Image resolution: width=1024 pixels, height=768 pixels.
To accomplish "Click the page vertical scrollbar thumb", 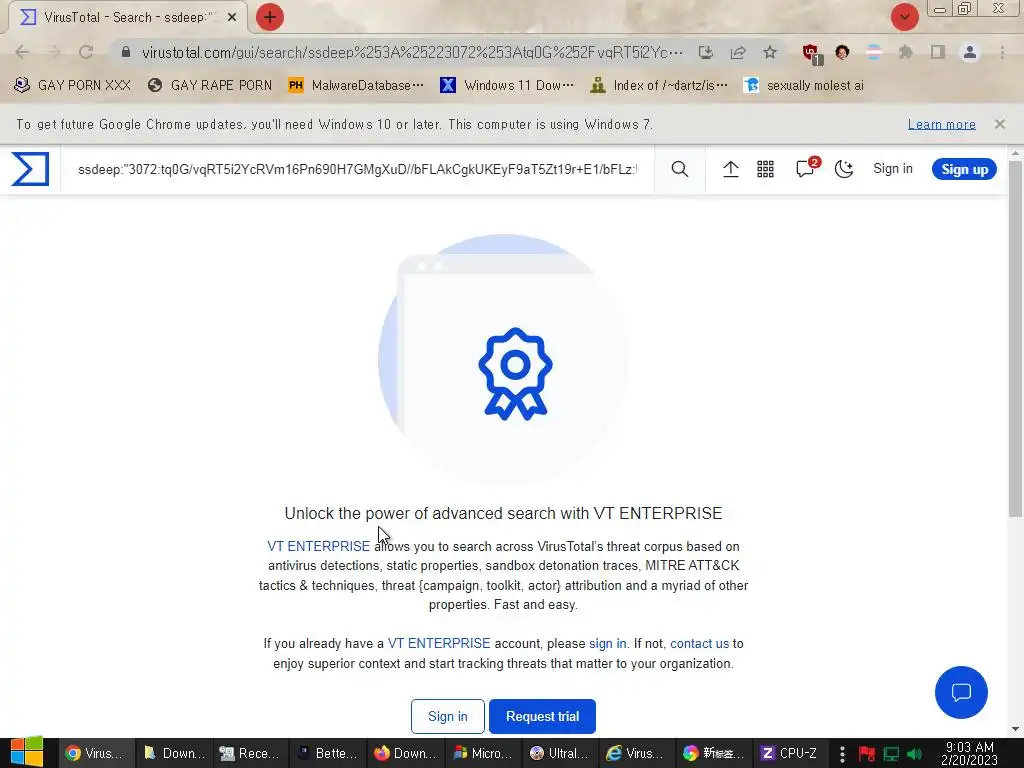I will click(1016, 338).
